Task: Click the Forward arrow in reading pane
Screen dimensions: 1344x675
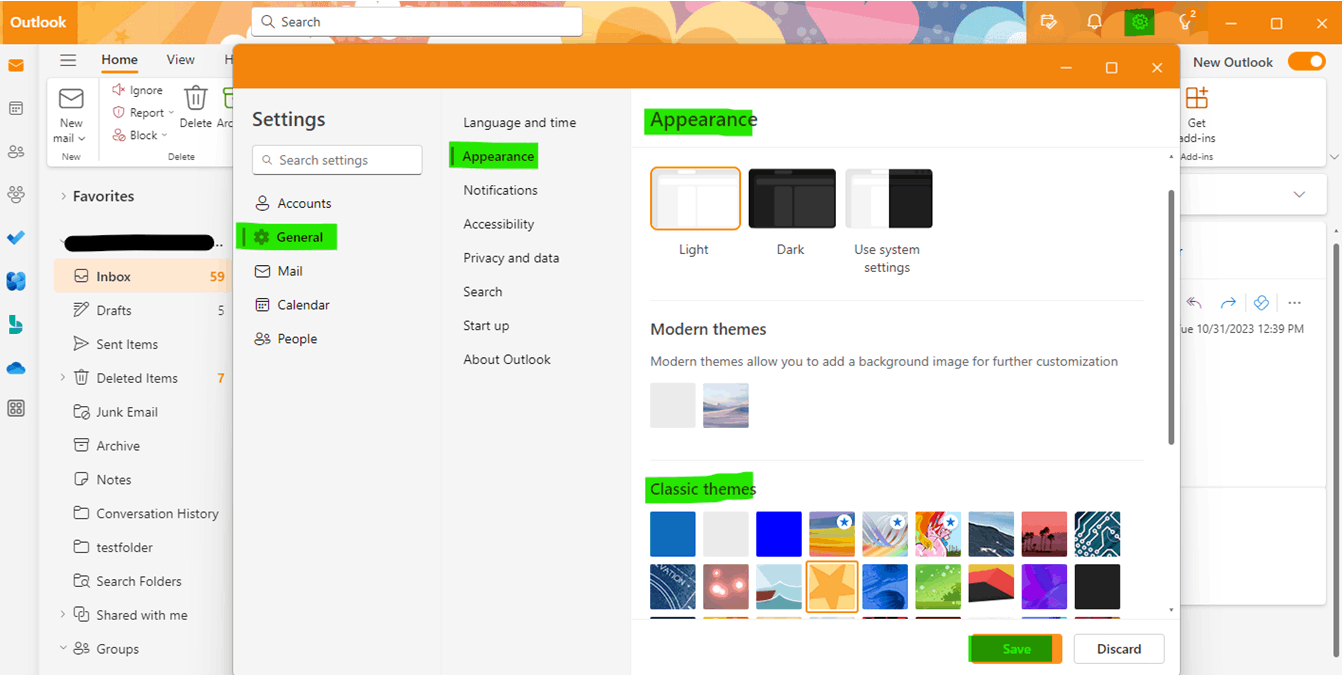Action: (1228, 302)
